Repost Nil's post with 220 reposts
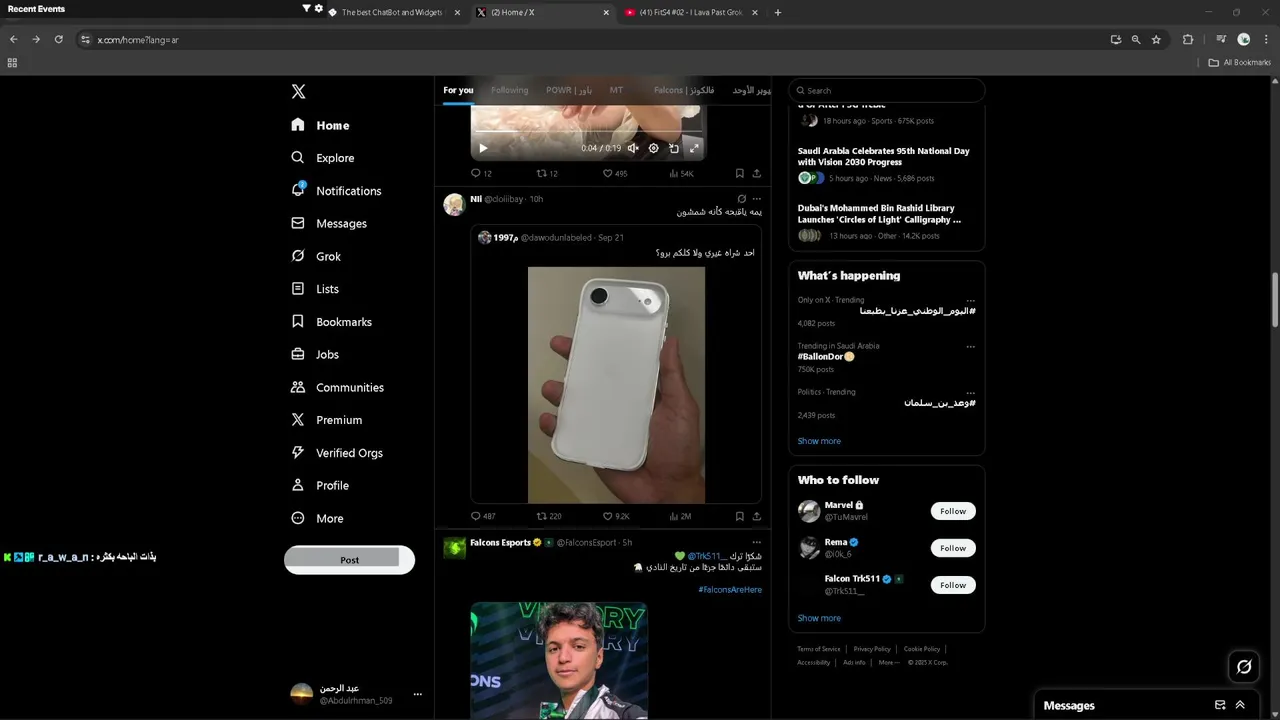Image resolution: width=1280 pixels, height=720 pixels. (x=549, y=516)
